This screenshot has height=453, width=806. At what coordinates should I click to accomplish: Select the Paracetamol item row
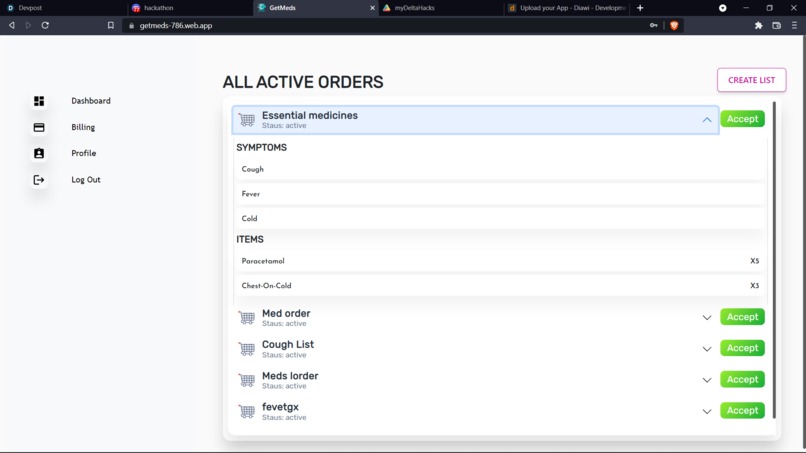500,261
